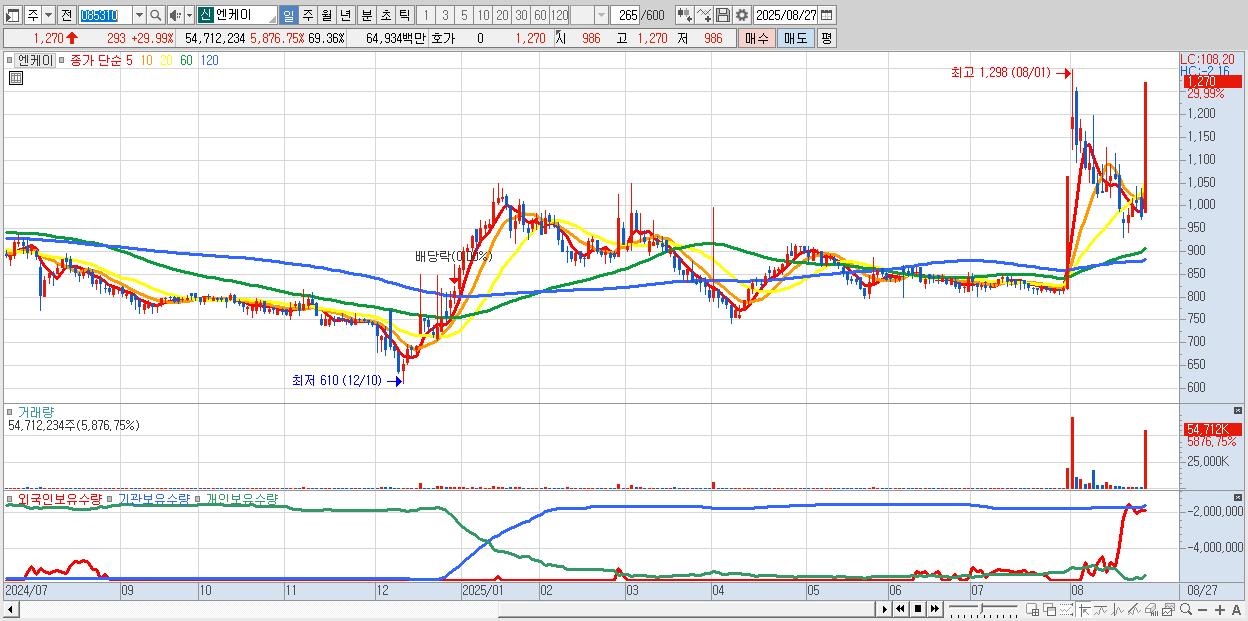Viewport: 1248px width, 621px height.
Task: Click the split window grid icon
Action: 1033,610
